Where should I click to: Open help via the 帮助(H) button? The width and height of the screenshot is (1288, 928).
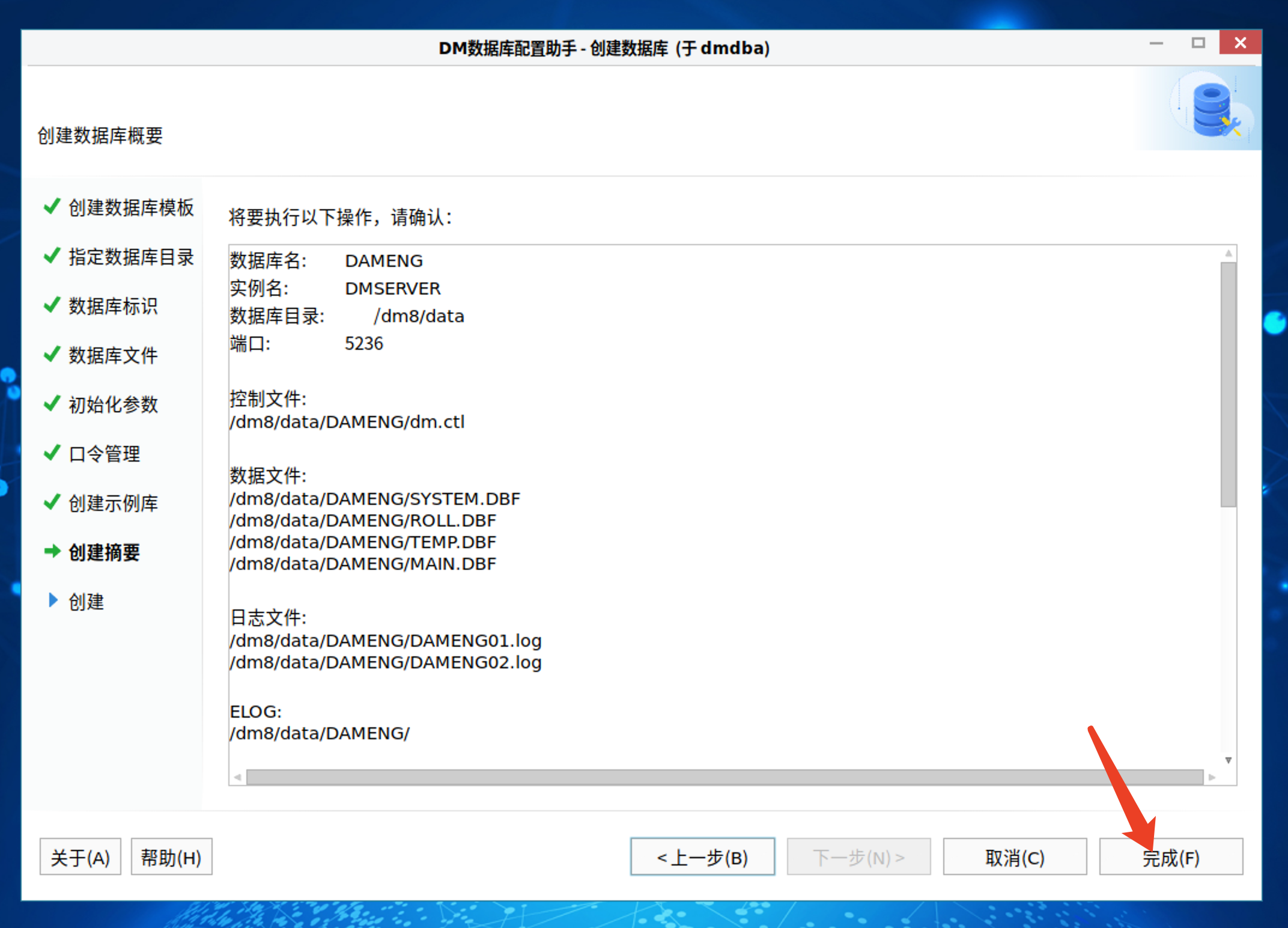[x=171, y=856]
